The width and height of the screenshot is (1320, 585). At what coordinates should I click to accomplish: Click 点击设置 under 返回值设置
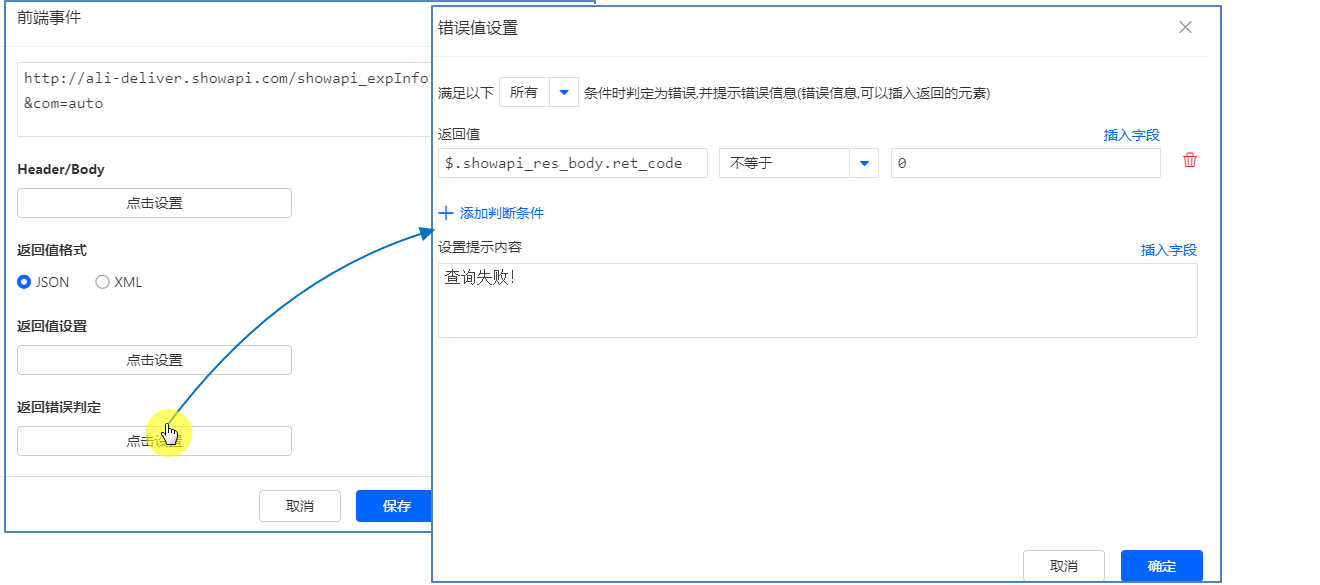[x=154, y=360]
